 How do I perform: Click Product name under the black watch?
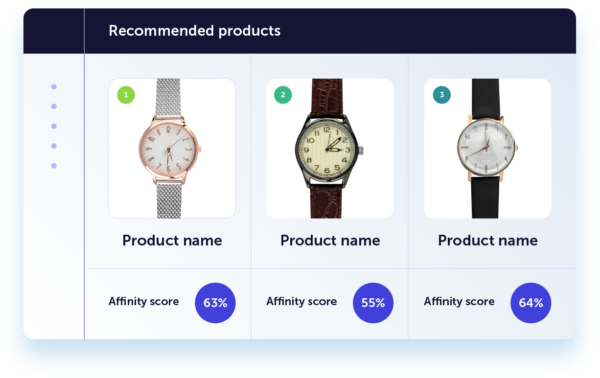488,240
